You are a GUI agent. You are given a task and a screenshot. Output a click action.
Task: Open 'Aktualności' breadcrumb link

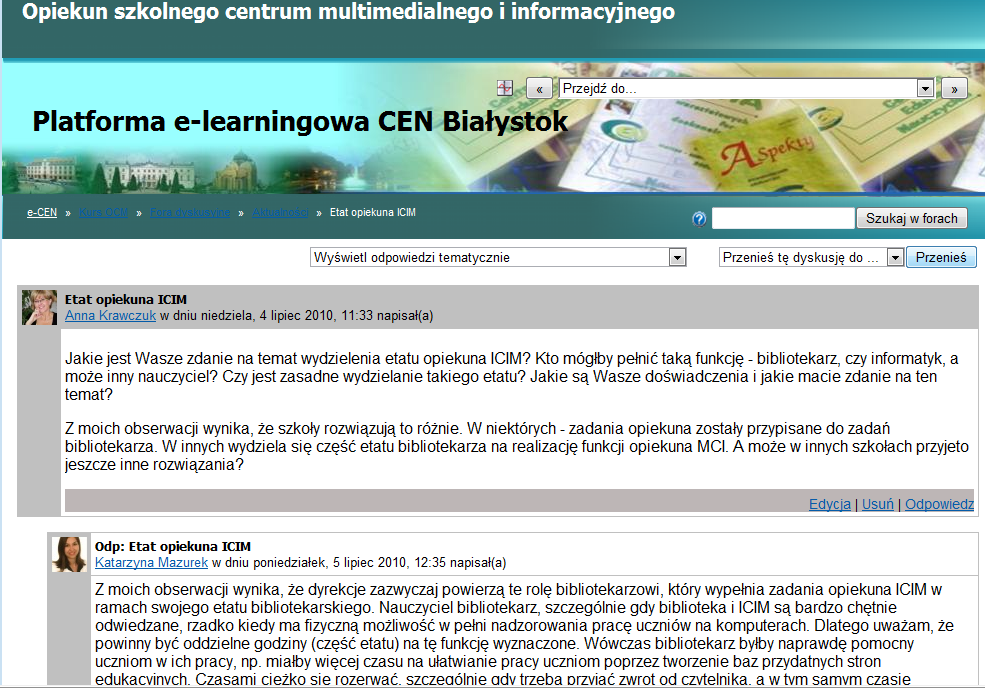tap(280, 212)
